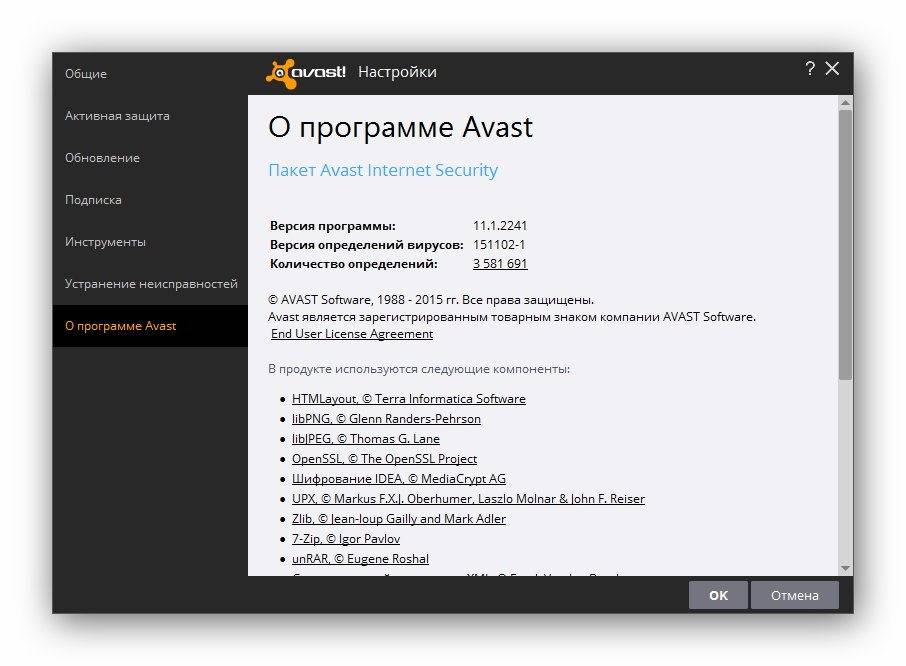Open libJPEG Thomas G. Lane link
This screenshot has width=906, height=666.
[366, 439]
